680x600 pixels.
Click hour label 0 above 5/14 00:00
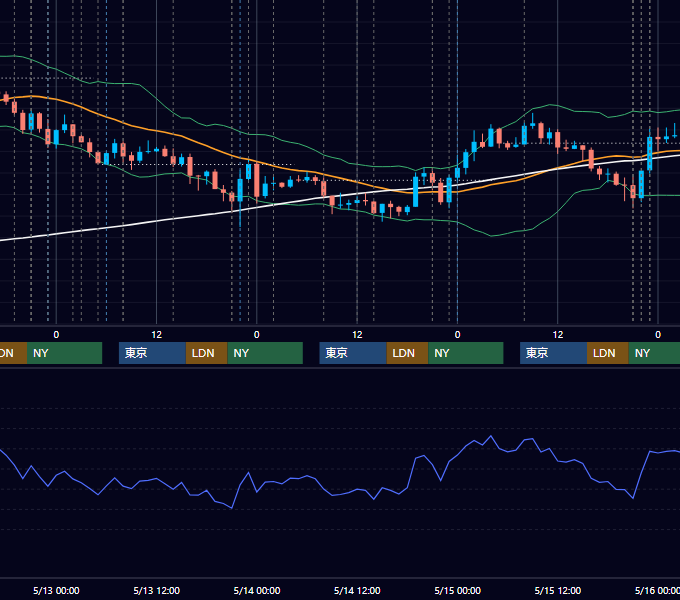(257, 335)
